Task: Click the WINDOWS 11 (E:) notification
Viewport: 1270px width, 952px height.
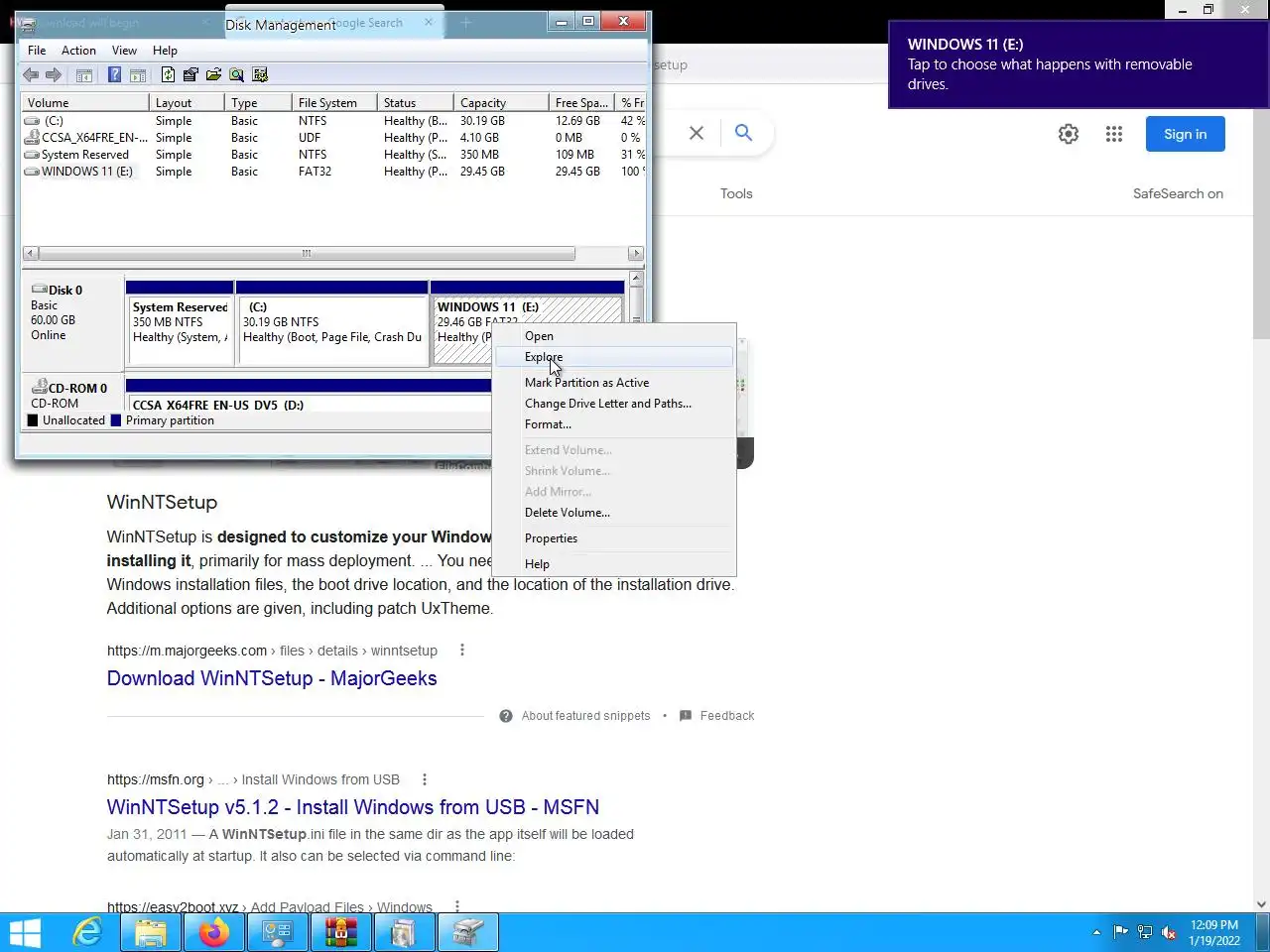Action: click(1079, 64)
